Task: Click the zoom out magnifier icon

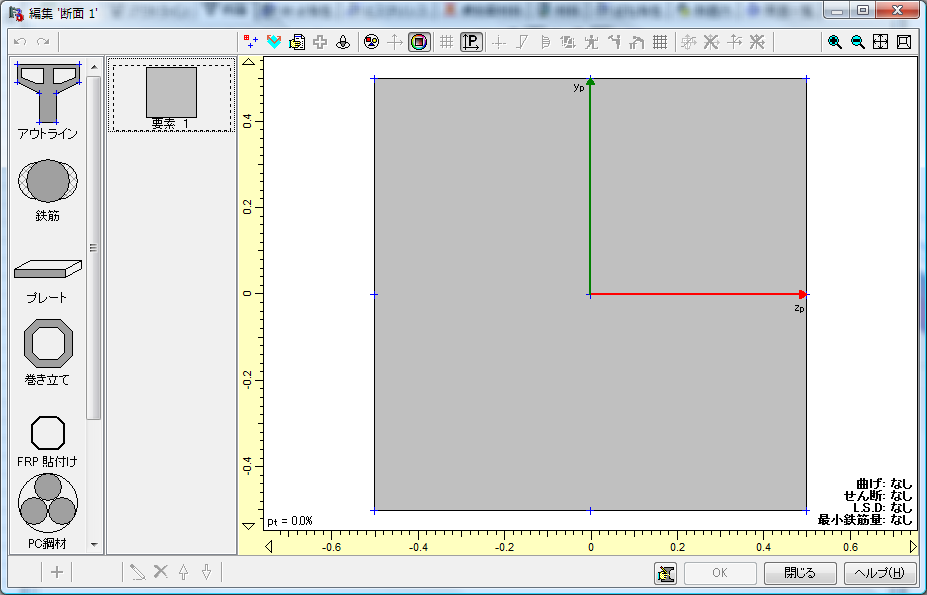Action: click(858, 42)
